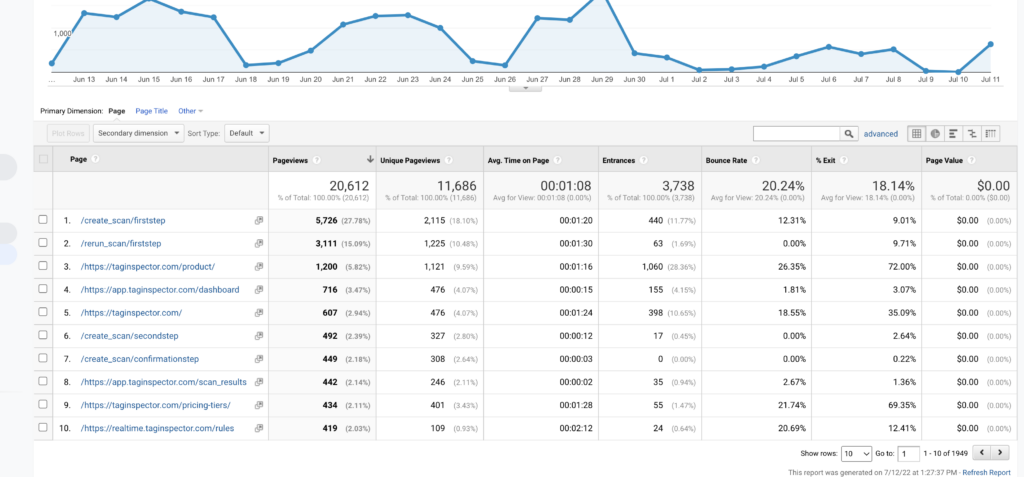Screen dimensions: 1024x477
Task: Select the Performance bar view icon
Action: pos(953,133)
